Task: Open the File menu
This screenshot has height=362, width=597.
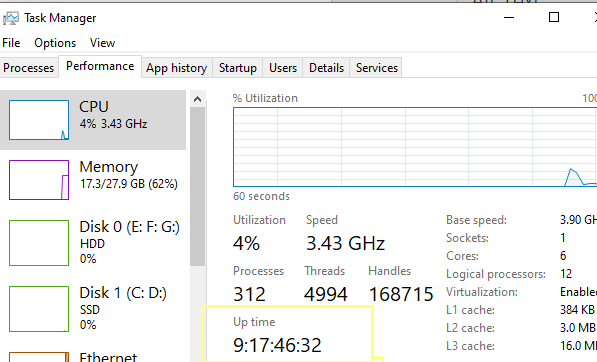Action: point(11,43)
